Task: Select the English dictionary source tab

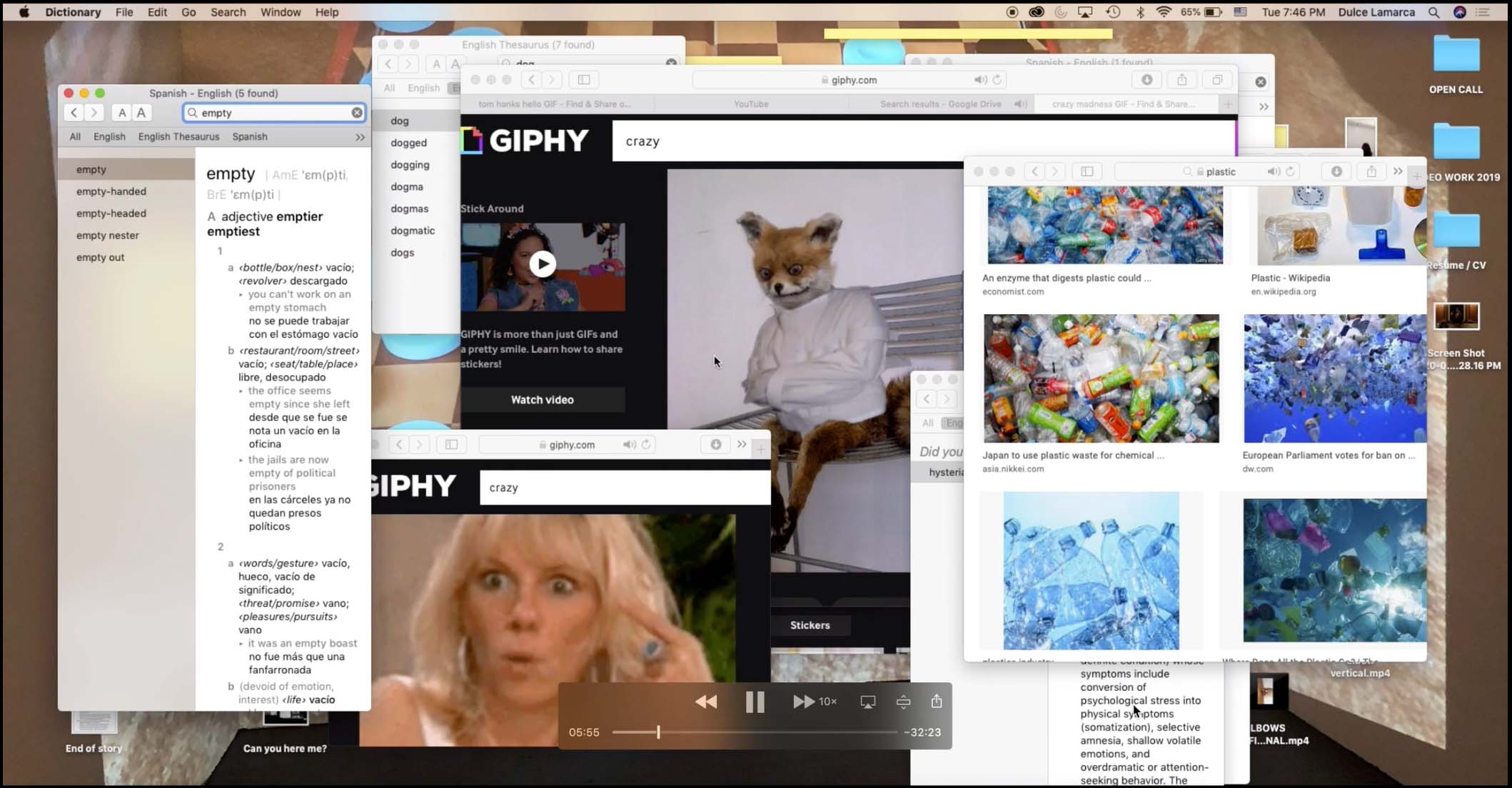Action: [x=109, y=136]
